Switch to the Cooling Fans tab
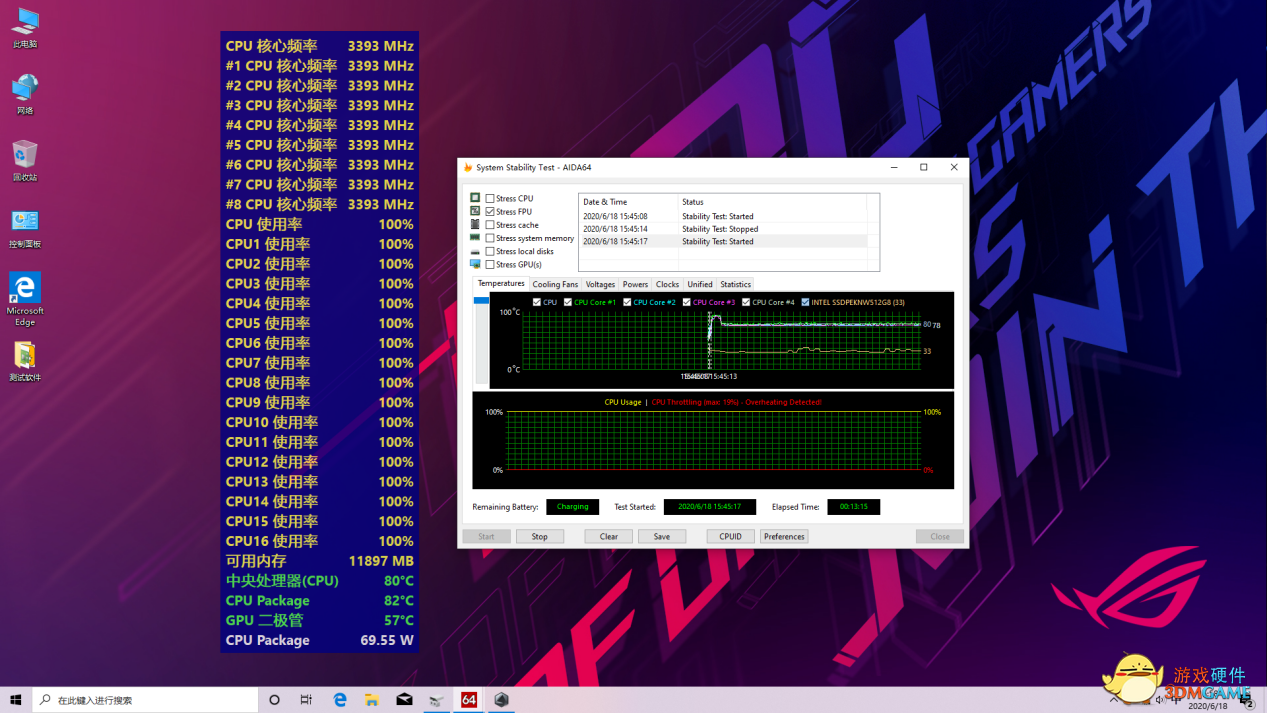This screenshot has width=1267, height=713. pyautogui.click(x=555, y=285)
